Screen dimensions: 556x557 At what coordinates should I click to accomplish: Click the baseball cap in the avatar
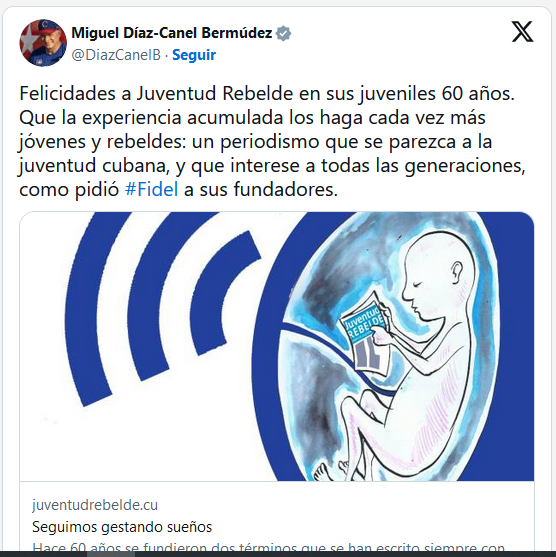[49, 27]
